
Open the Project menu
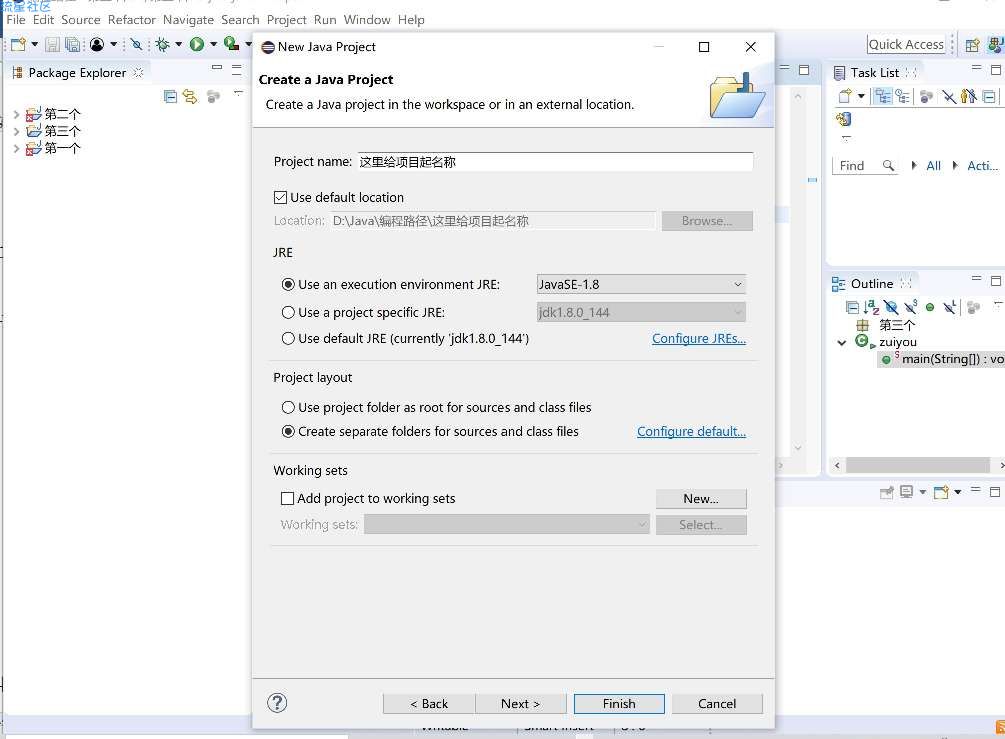pyautogui.click(x=287, y=20)
